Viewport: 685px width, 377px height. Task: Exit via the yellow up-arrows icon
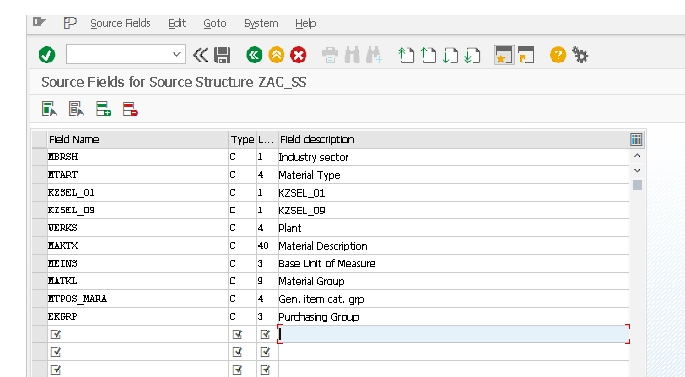[276, 55]
